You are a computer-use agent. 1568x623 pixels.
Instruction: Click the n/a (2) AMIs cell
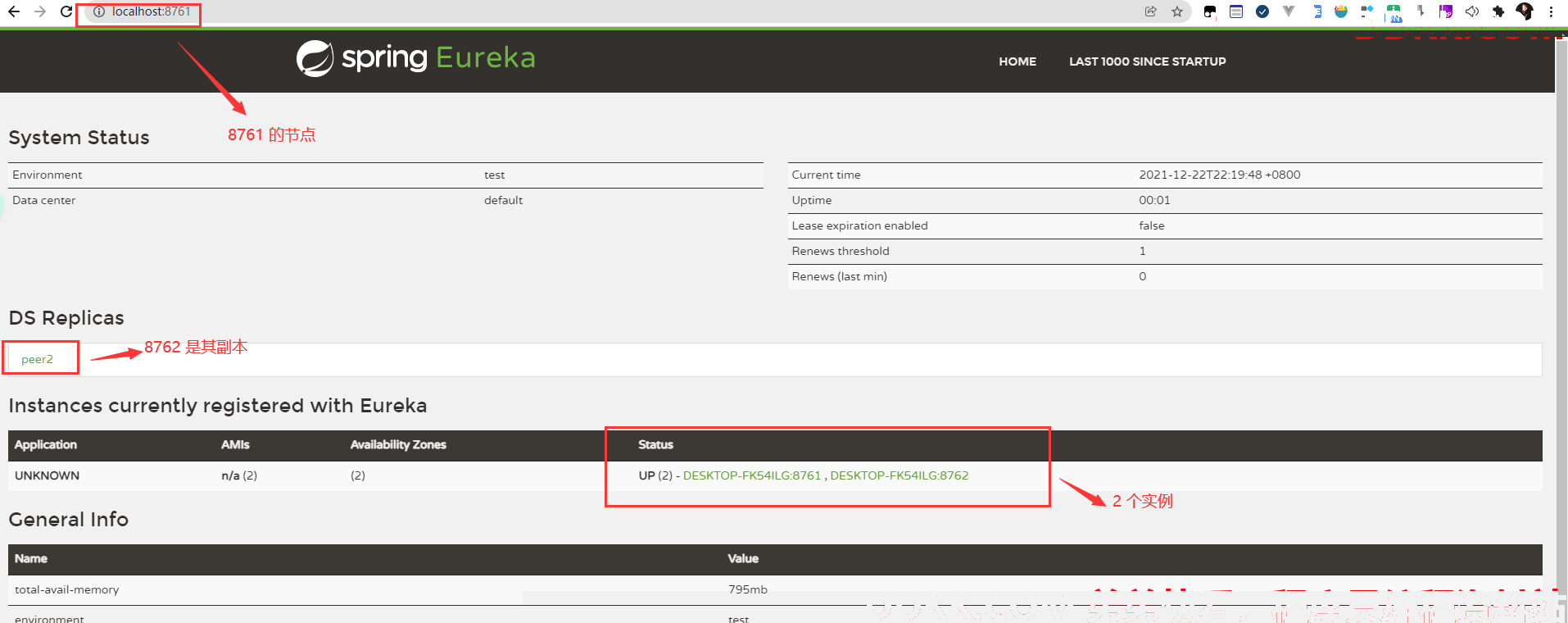coord(239,475)
